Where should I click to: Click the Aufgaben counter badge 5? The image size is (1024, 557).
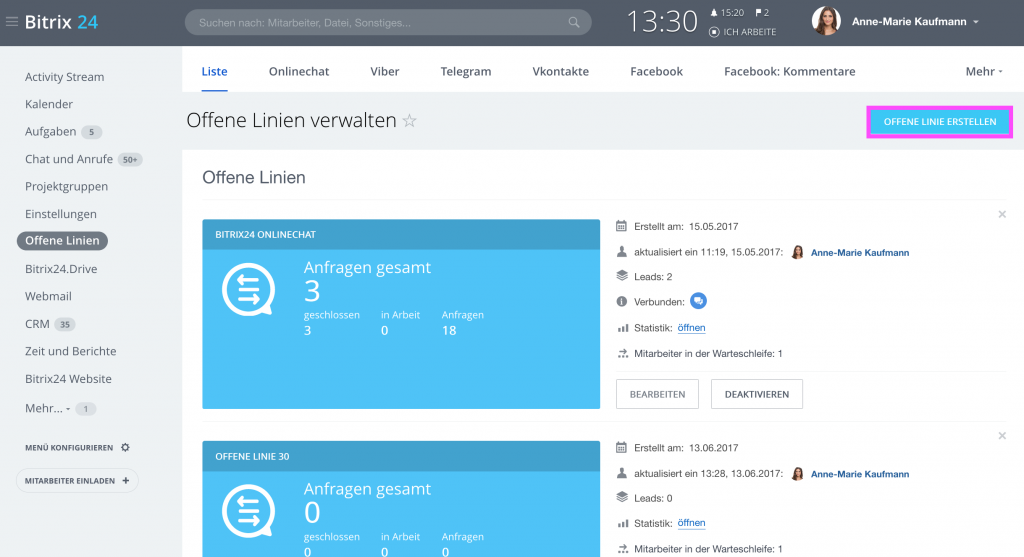[x=91, y=132]
